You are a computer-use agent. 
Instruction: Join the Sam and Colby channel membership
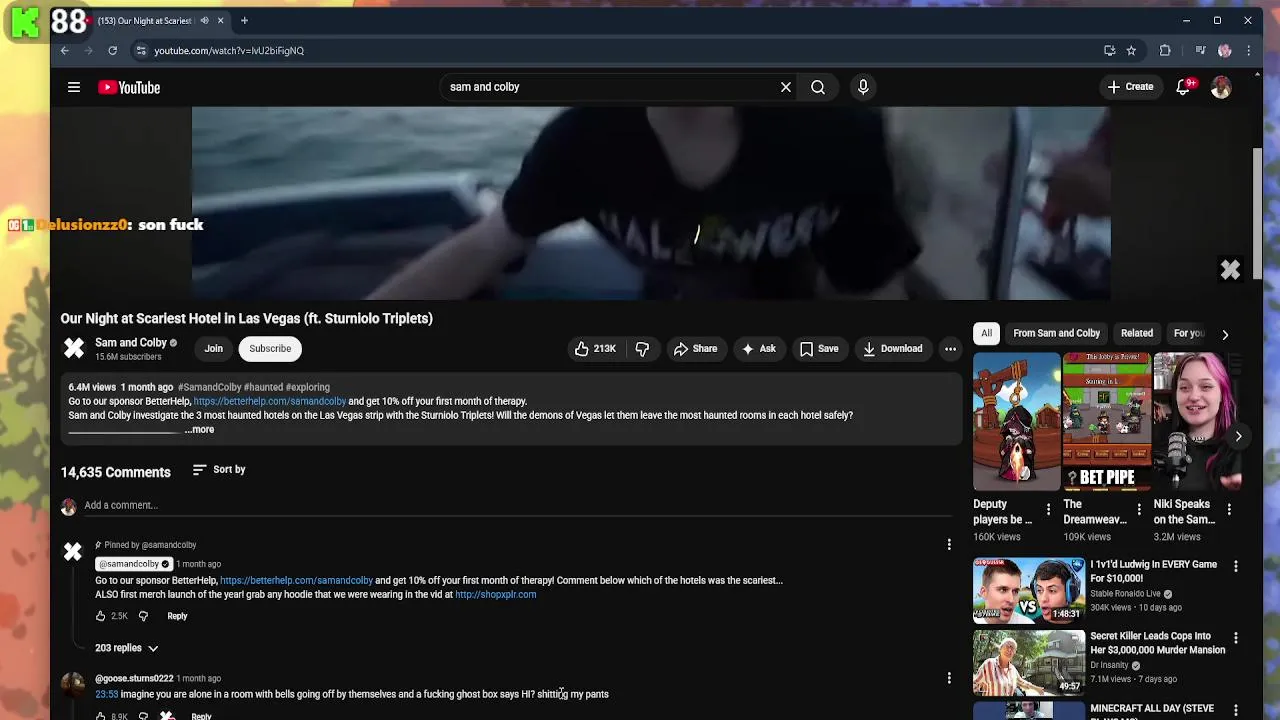coord(213,349)
